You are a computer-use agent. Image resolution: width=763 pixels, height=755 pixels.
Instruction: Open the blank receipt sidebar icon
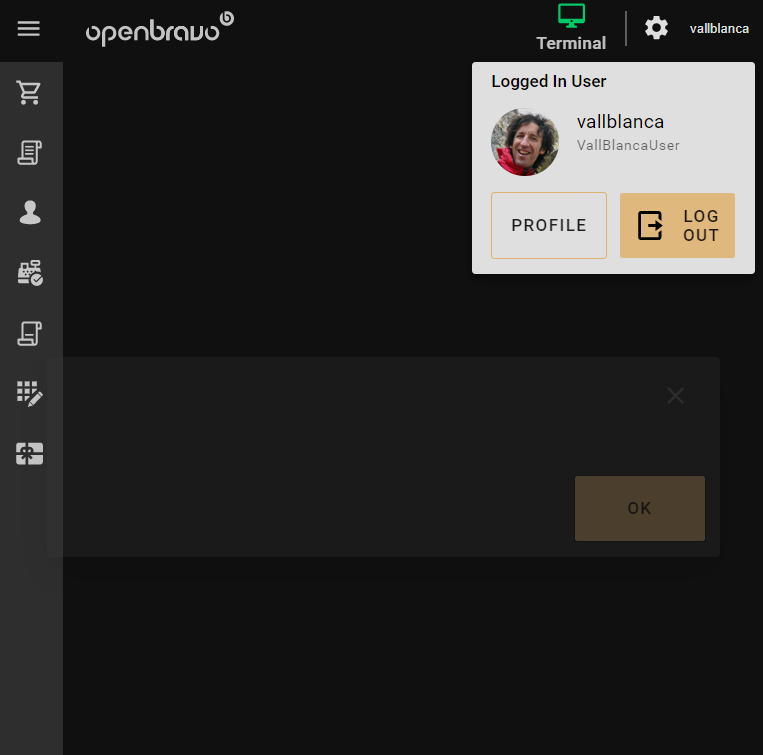click(x=30, y=333)
